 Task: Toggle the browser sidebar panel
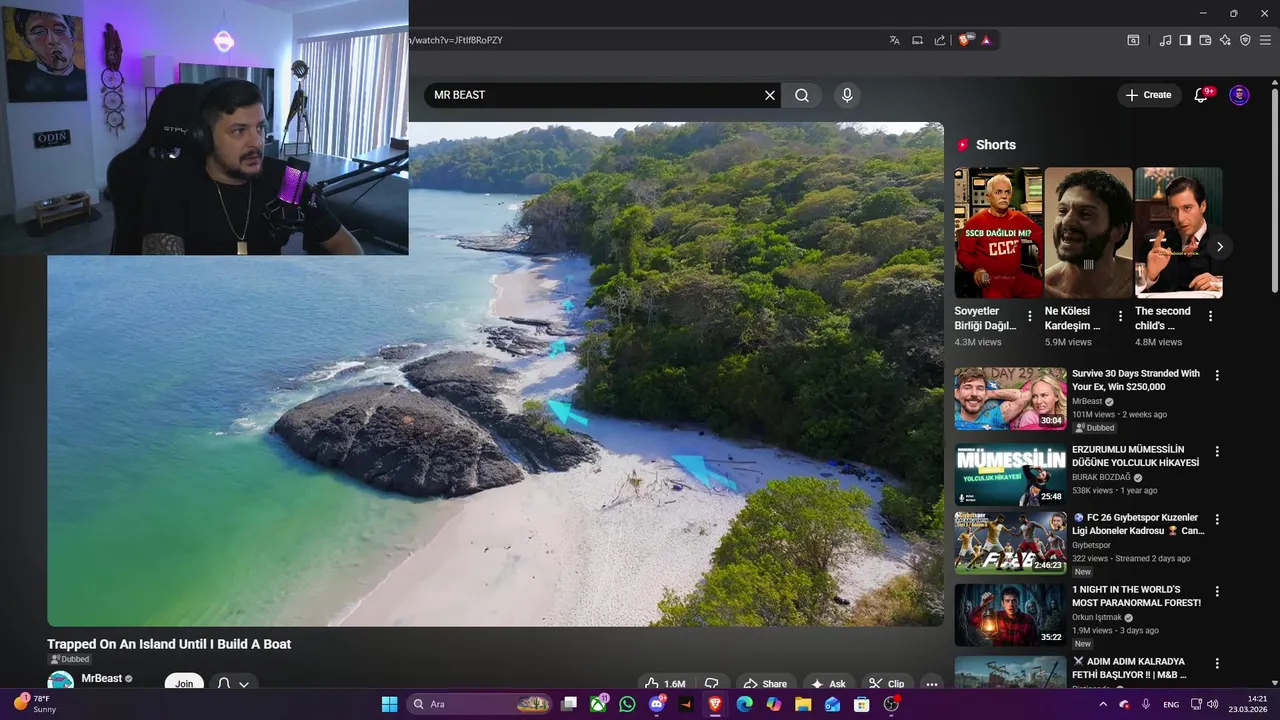click(x=1185, y=40)
